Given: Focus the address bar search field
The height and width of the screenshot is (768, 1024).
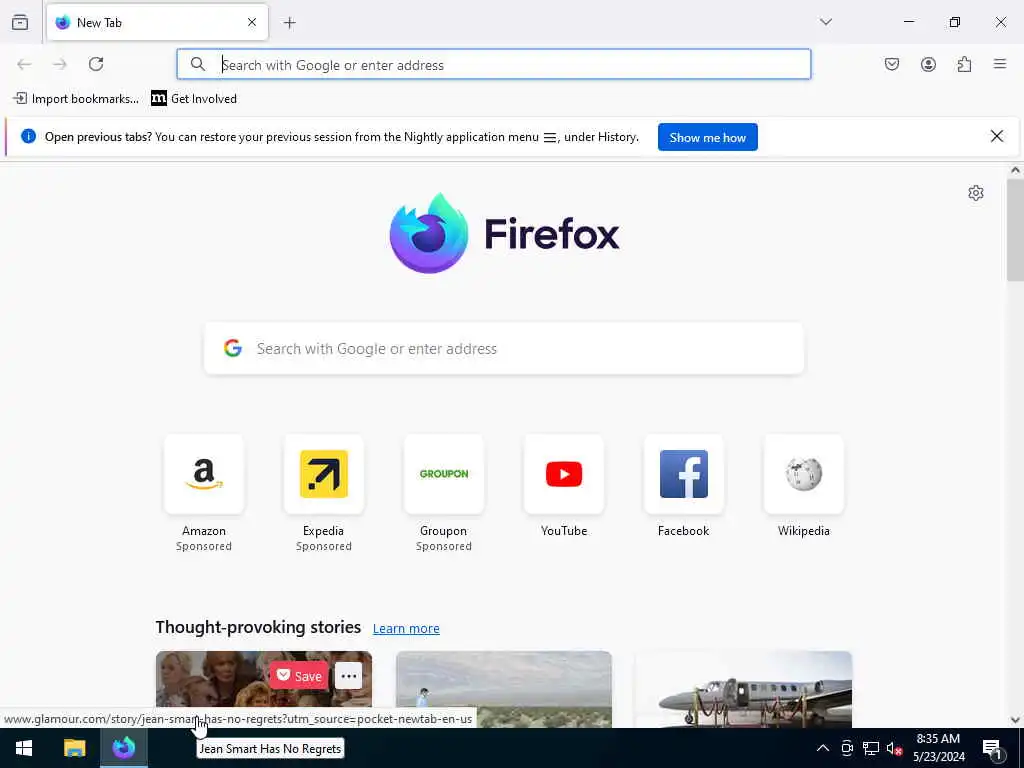Looking at the screenshot, I should 494,64.
